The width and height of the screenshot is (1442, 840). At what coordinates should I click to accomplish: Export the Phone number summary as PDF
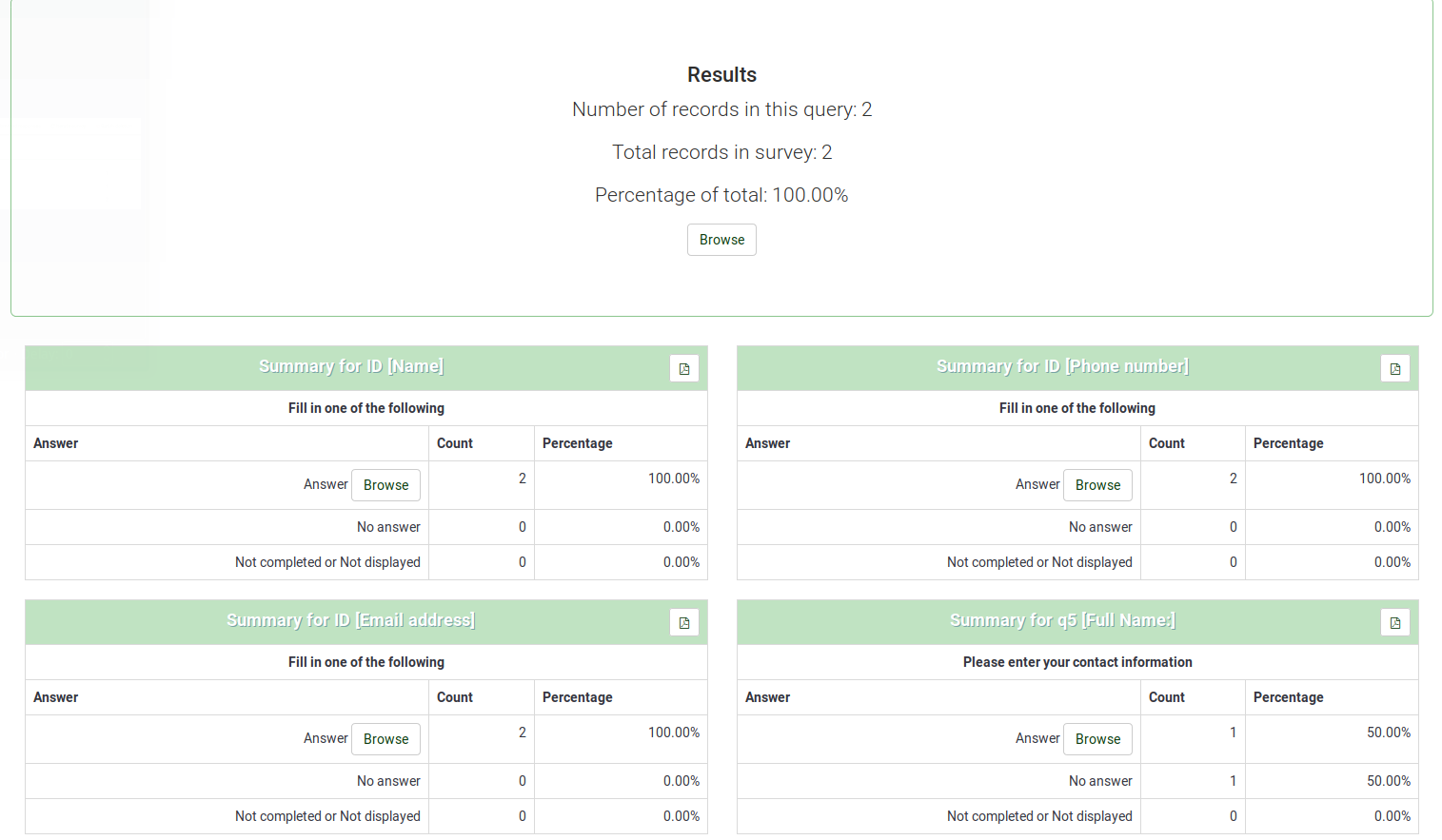tap(1394, 369)
